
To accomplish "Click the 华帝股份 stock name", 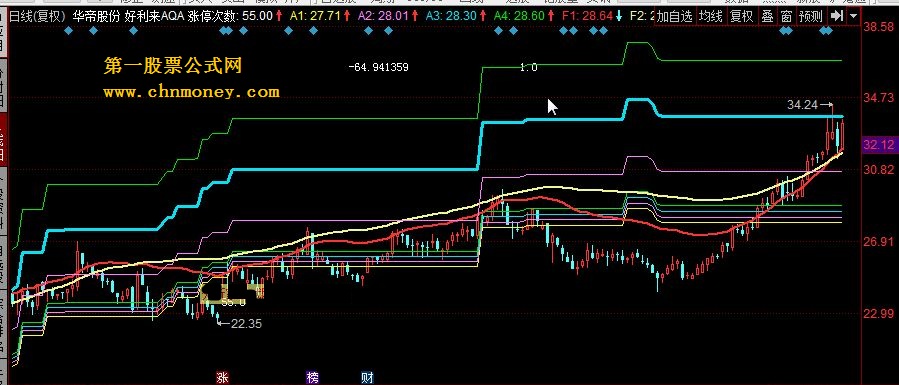I will click(x=97, y=16).
